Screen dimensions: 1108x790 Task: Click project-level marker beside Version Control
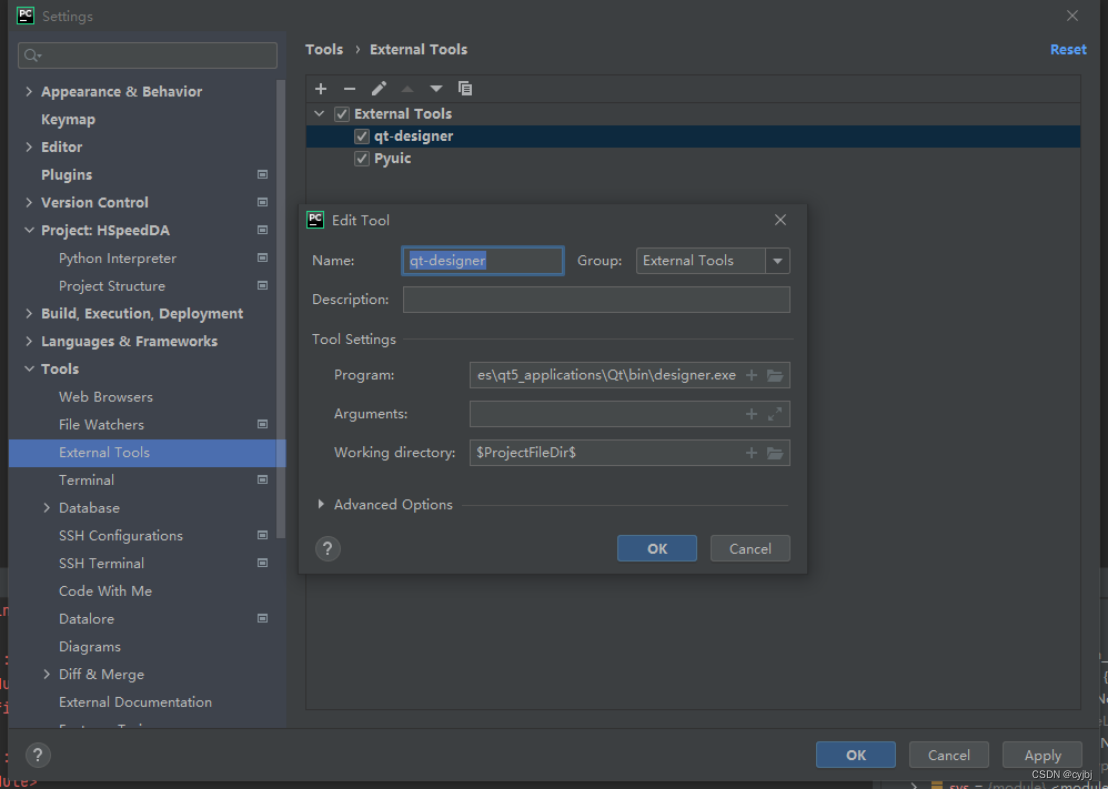[x=262, y=202]
